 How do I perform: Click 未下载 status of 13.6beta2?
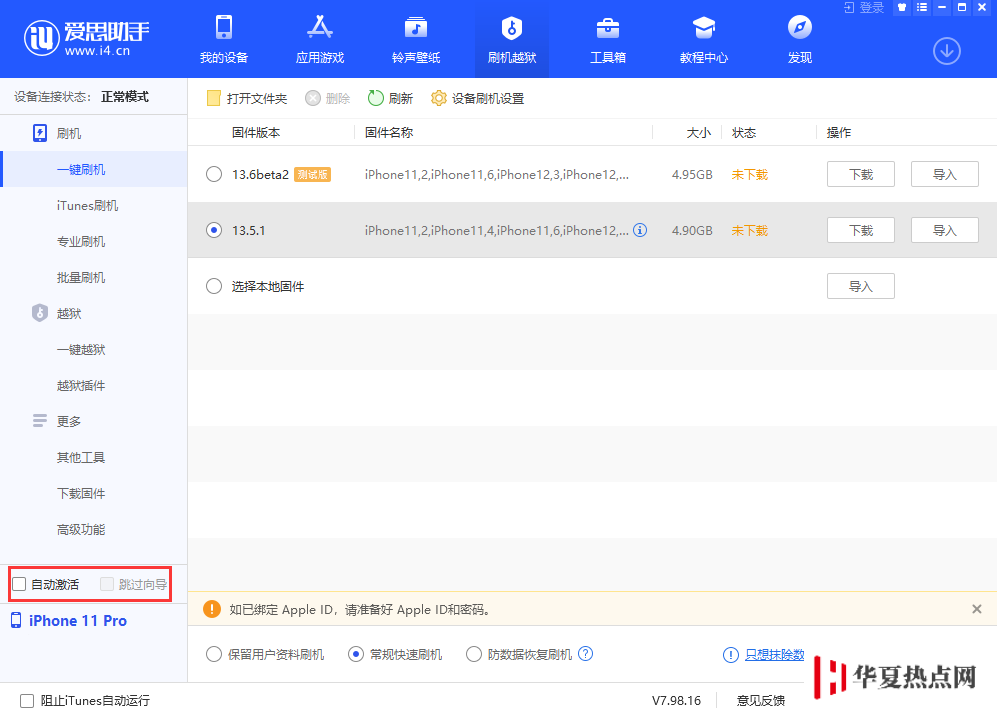click(x=750, y=174)
